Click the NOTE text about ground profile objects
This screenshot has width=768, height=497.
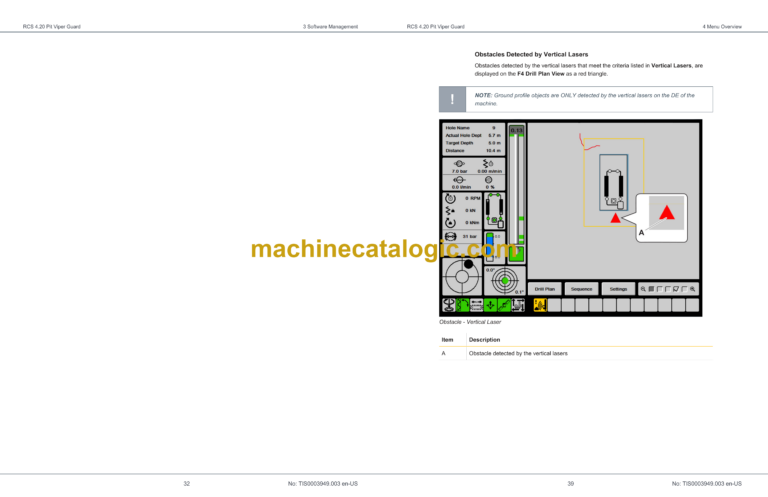(584, 99)
